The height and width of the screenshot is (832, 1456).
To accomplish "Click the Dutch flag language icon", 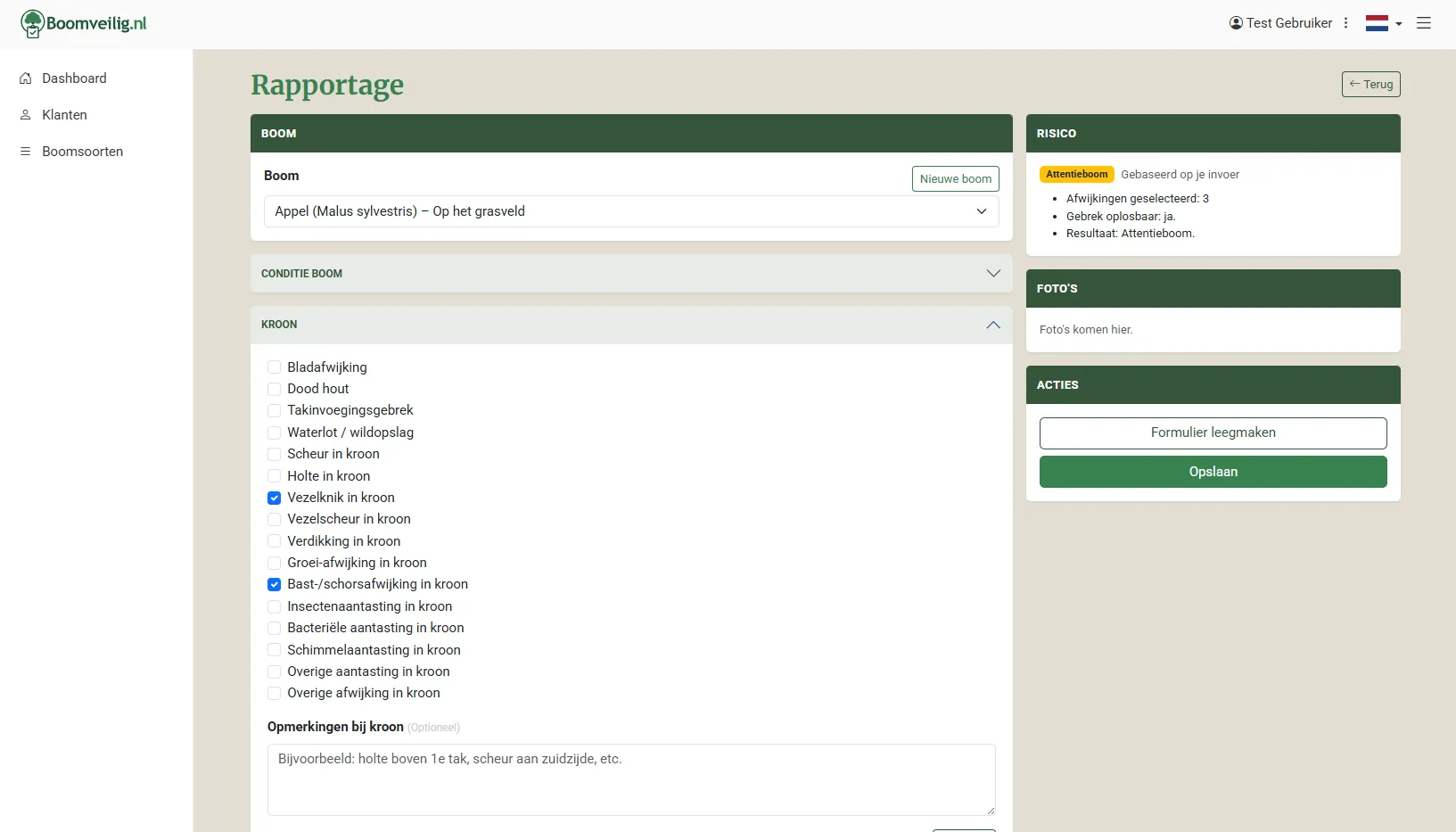I will click(1377, 23).
